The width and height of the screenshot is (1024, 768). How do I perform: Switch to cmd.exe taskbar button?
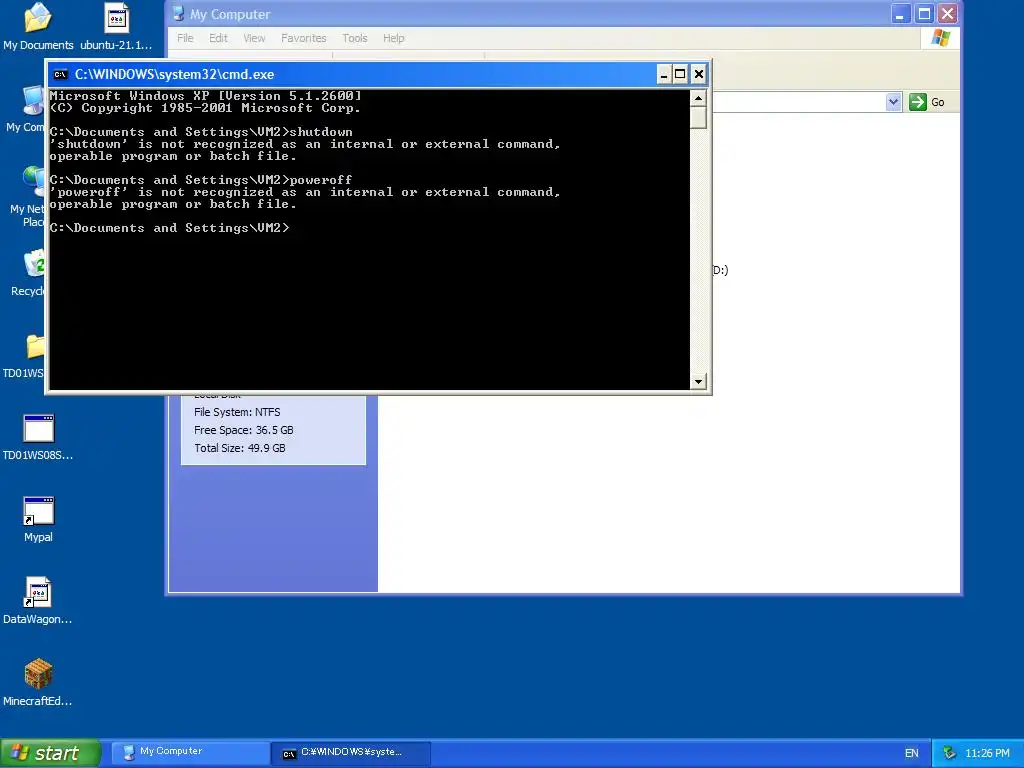(x=351, y=753)
